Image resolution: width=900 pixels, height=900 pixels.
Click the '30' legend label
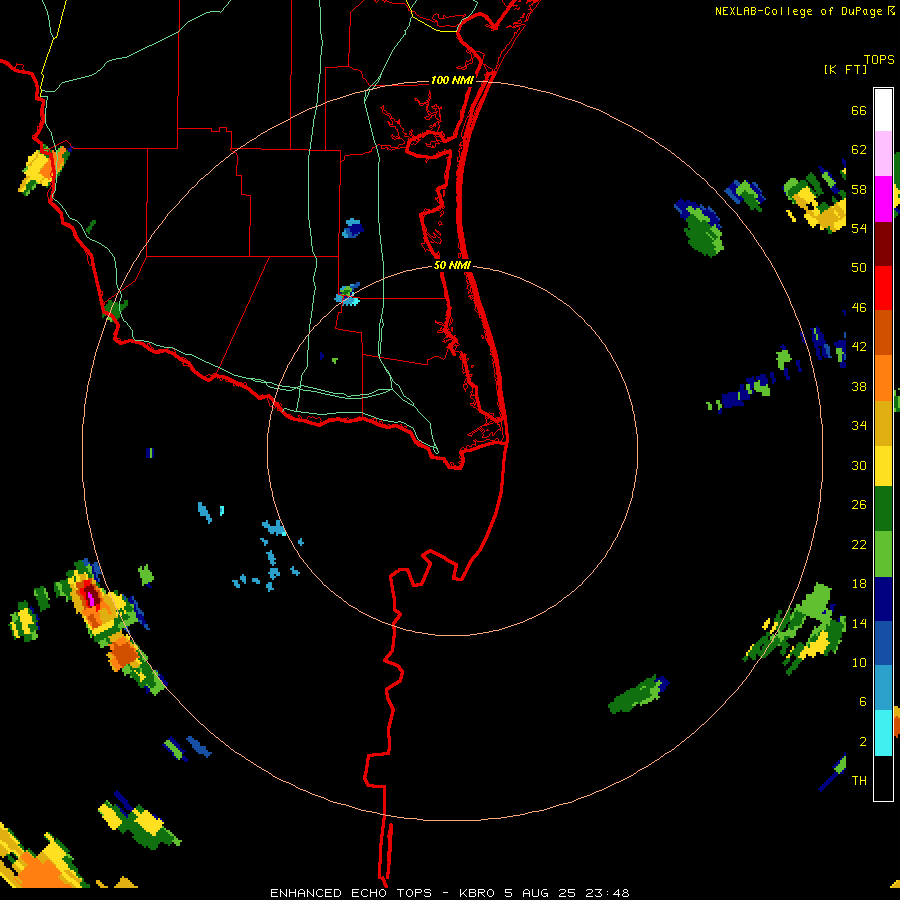point(859,465)
